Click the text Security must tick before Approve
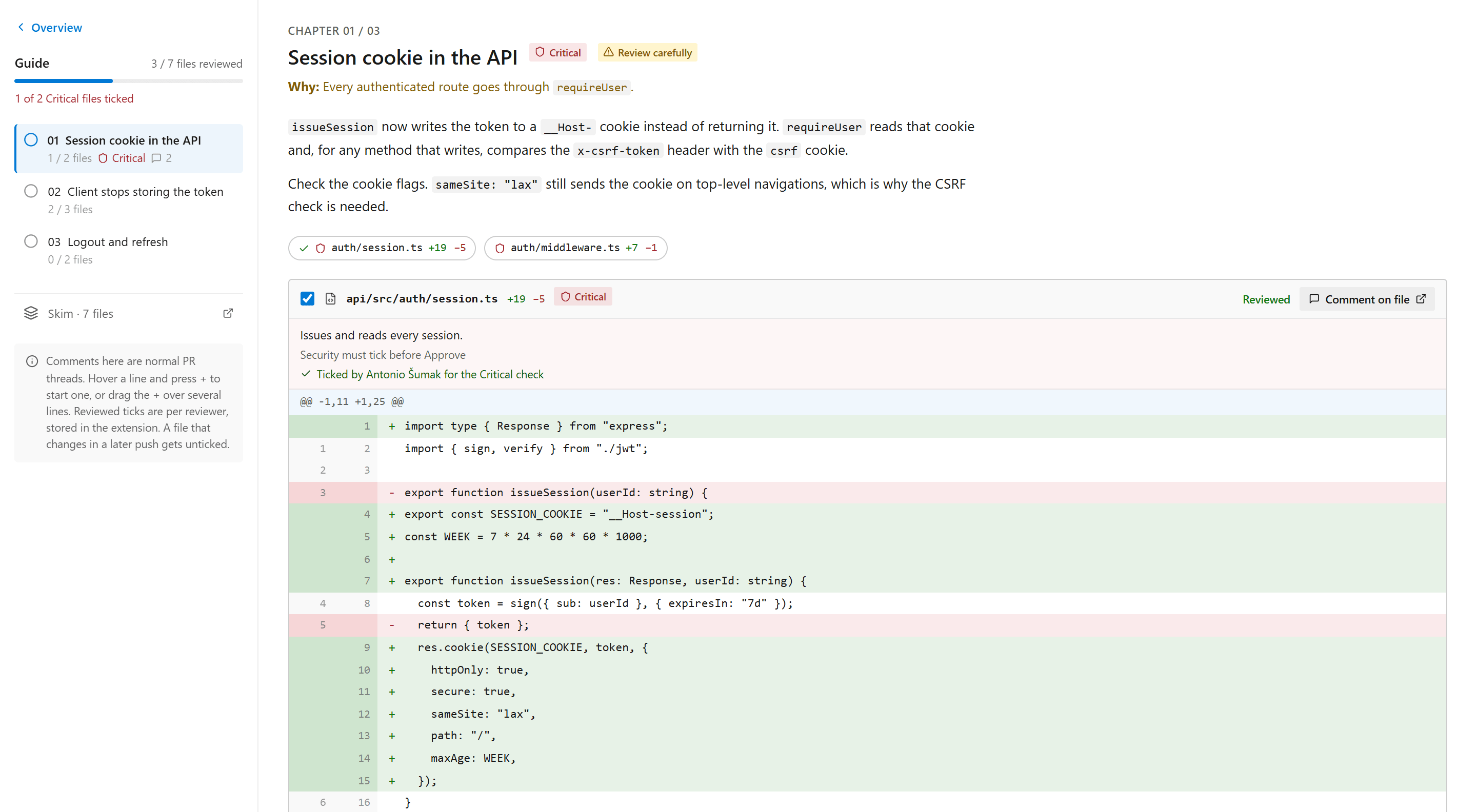This screenshot has width=1477, height=812. 383,355
